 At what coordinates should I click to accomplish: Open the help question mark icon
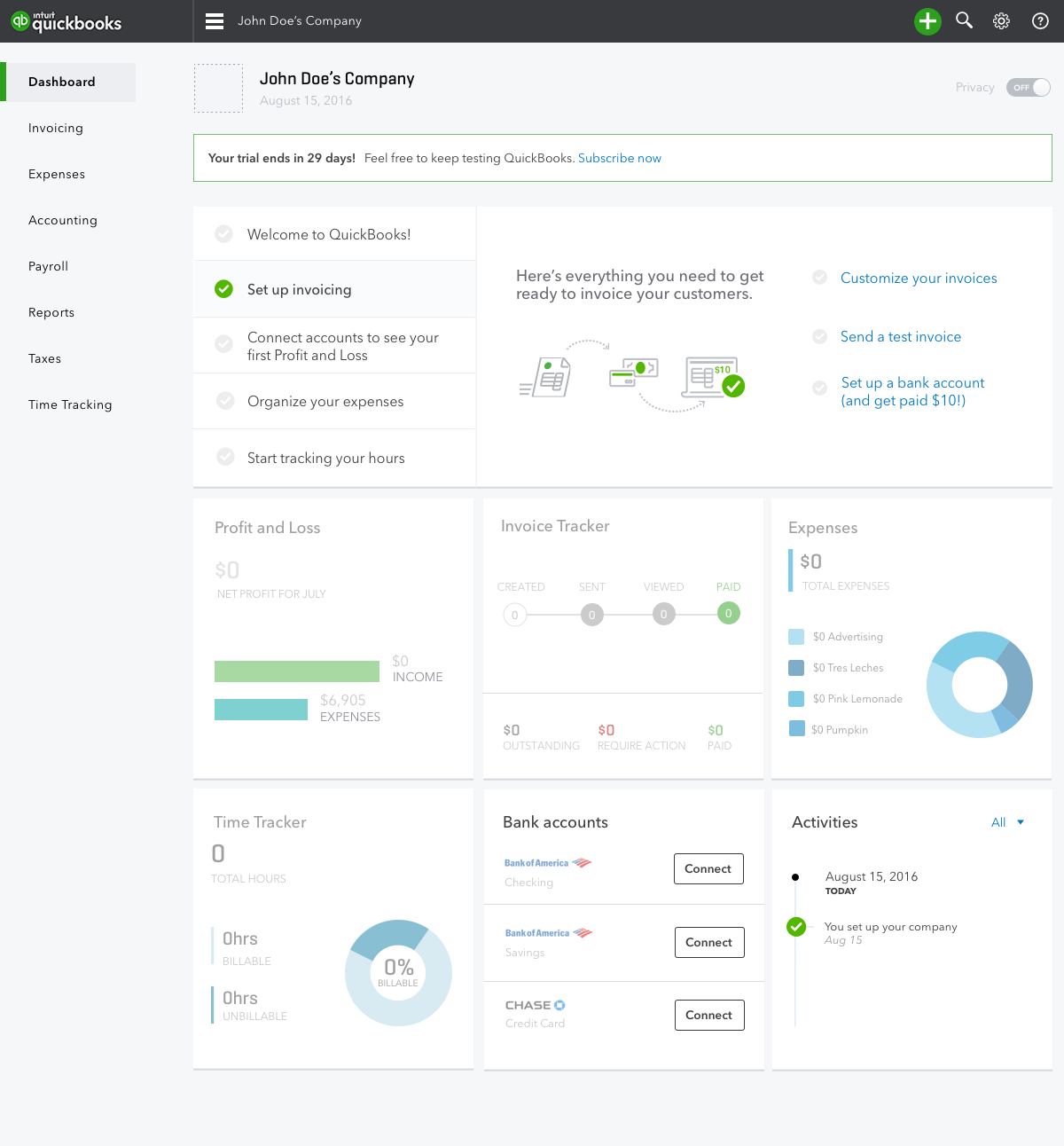click(x=1040, y=21)
